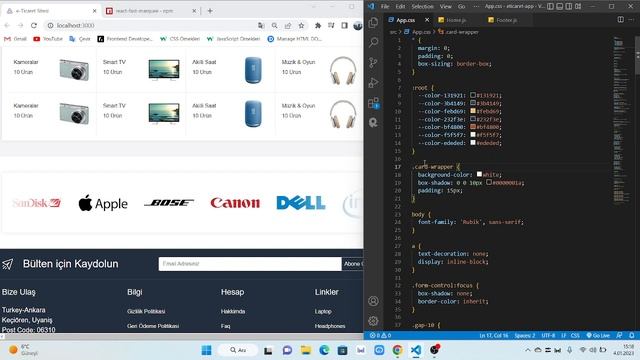Click the Abone subscribe button
The image size is (640, 360).
pyautogui.click(x=352, y=264)
